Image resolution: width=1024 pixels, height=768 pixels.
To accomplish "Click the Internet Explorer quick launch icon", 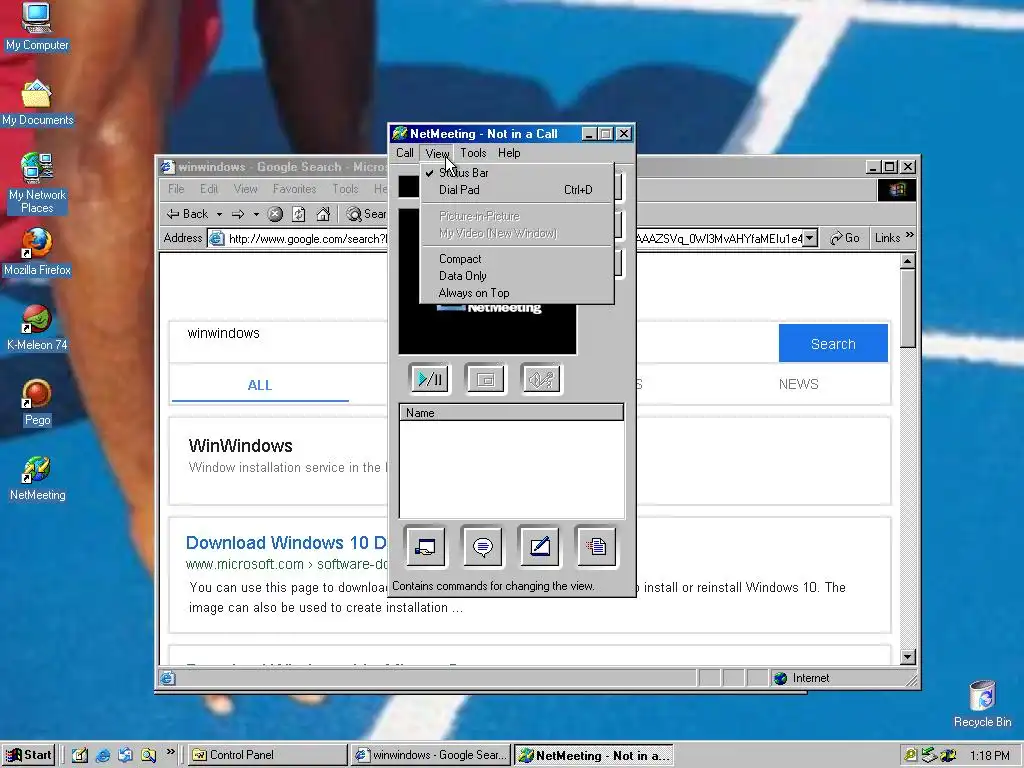I will click(x=103, y=755).
